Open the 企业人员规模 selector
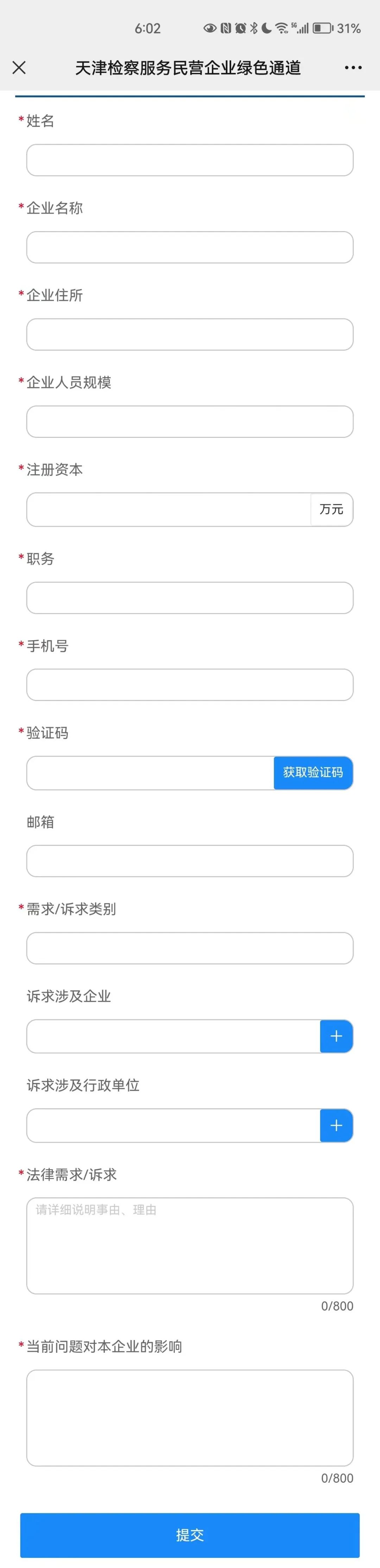This screenshot has height=1568, width=380. [x=189, y=421]
